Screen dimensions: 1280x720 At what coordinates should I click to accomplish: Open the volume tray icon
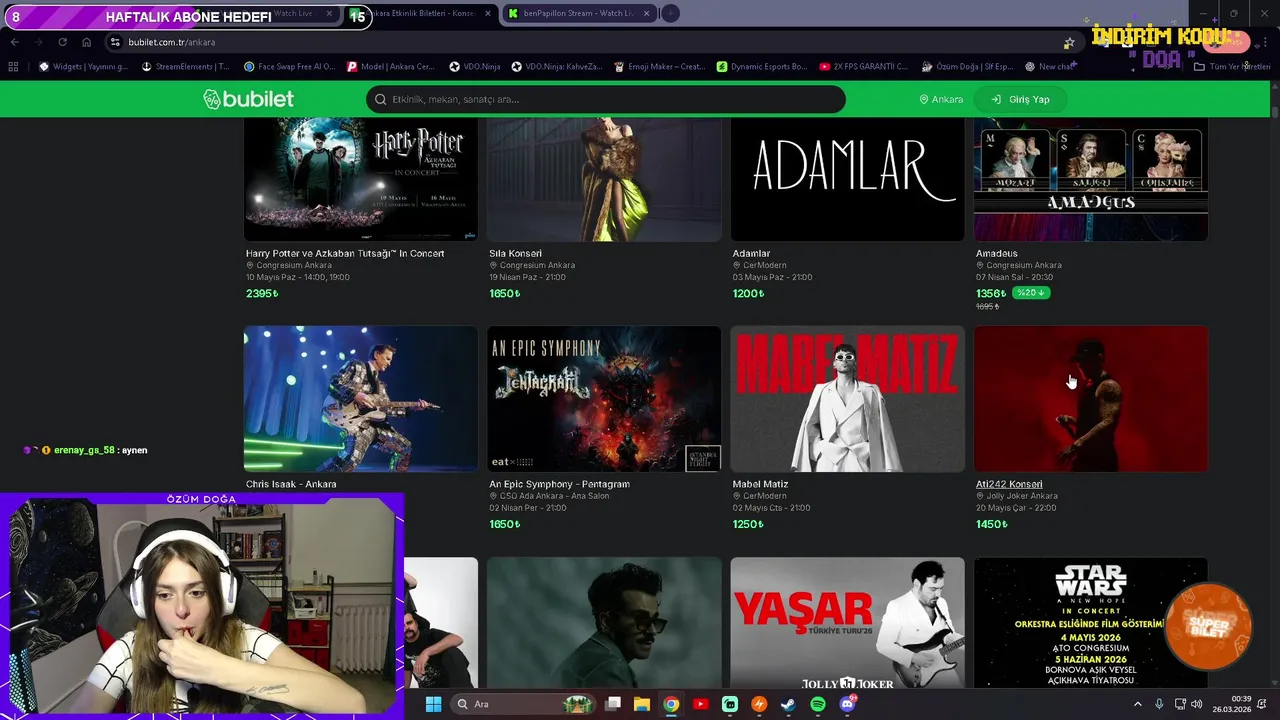[1199, 704]
